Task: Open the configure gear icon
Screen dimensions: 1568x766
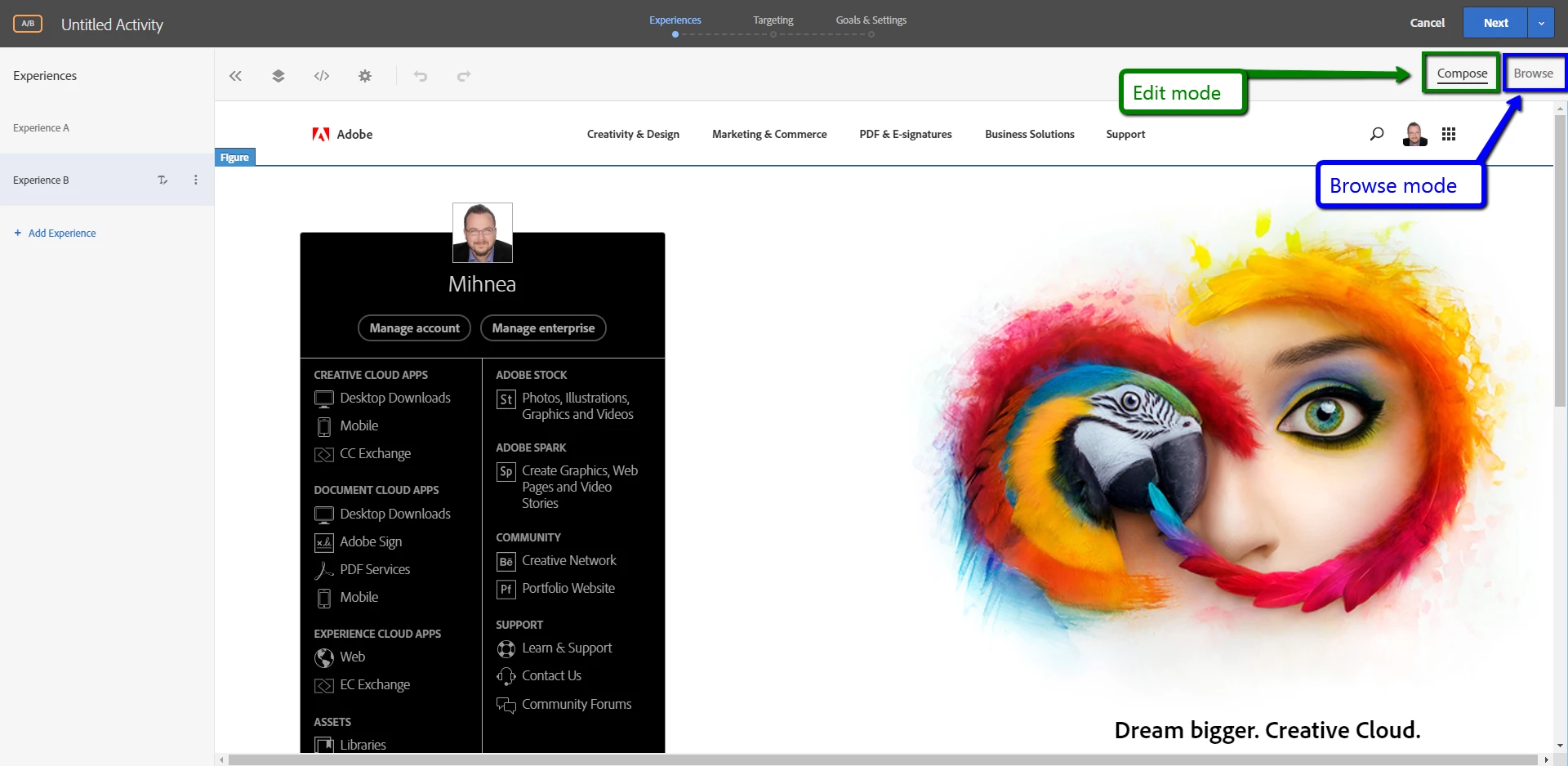Action: [365, 76]
